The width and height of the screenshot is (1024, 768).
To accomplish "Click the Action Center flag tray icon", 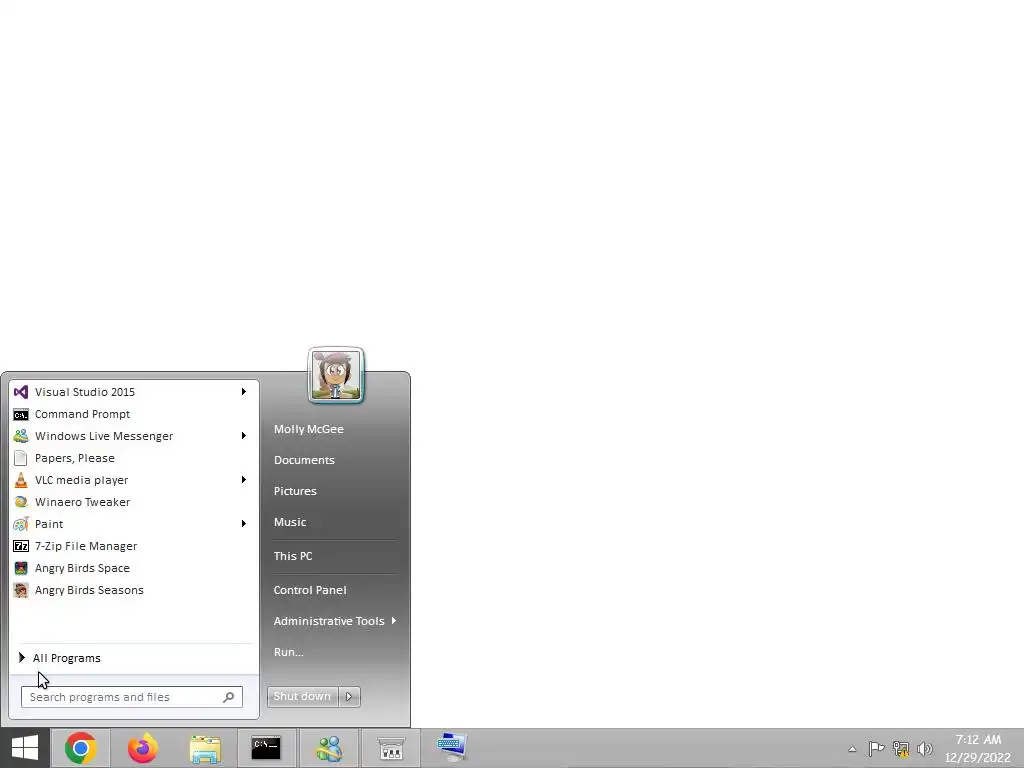I will point(876,748).
